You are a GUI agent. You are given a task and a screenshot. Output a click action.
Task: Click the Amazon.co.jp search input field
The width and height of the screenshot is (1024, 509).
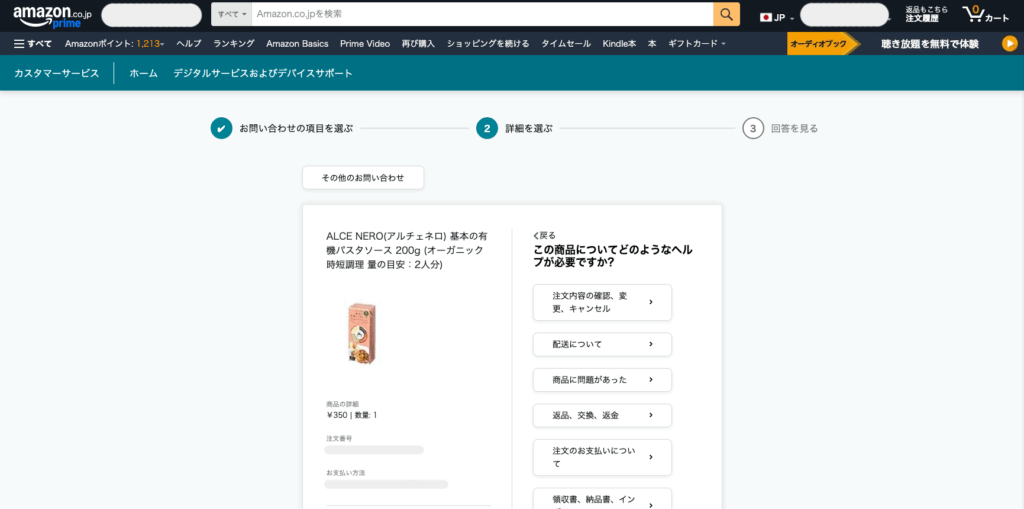(x=482, y=14)
